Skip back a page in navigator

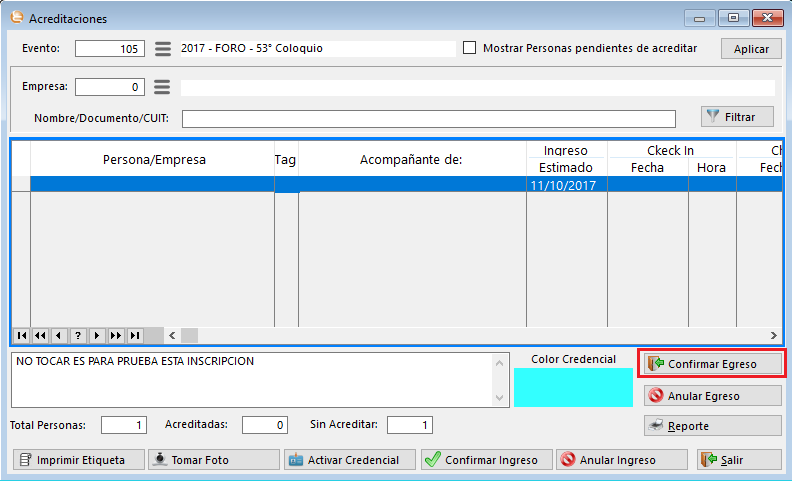pos(40,335)
